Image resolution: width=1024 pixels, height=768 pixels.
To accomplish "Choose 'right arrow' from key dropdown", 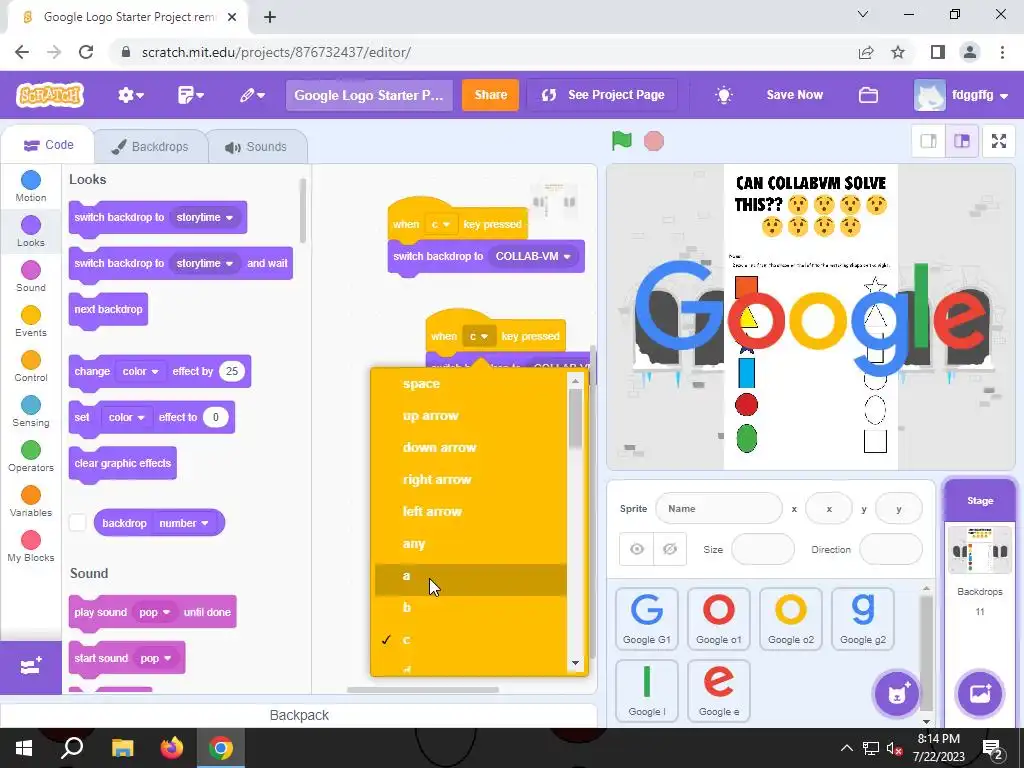I will [471, 479].
